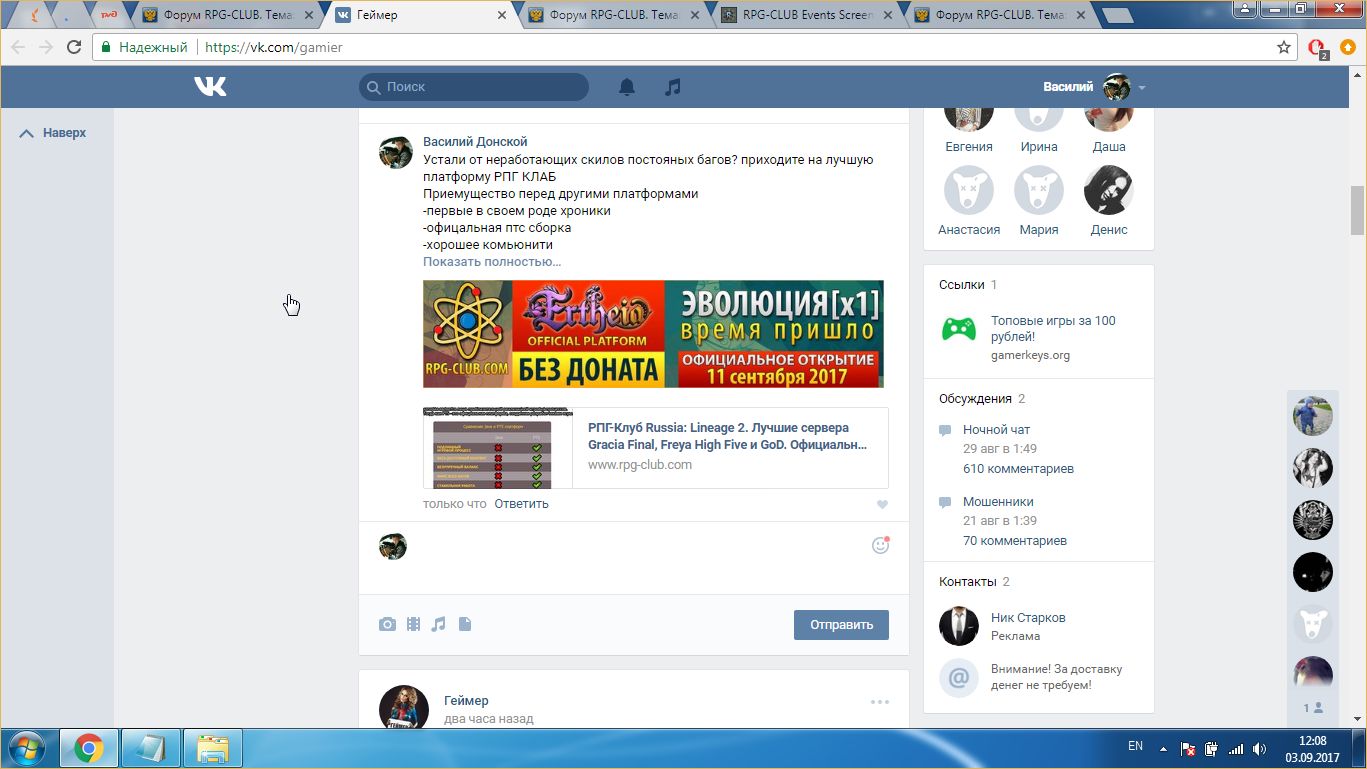Attach a video with the film icon

point(413,625)
